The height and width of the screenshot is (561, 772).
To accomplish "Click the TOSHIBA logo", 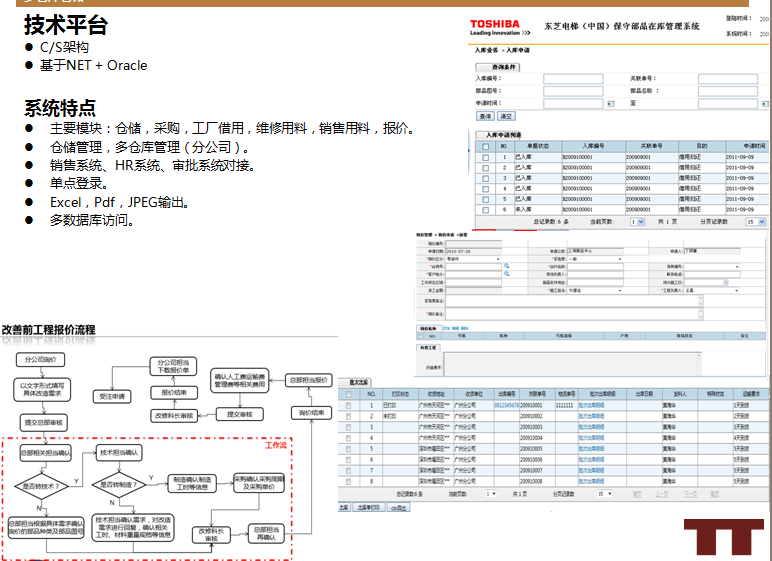I will click(494, 24).
